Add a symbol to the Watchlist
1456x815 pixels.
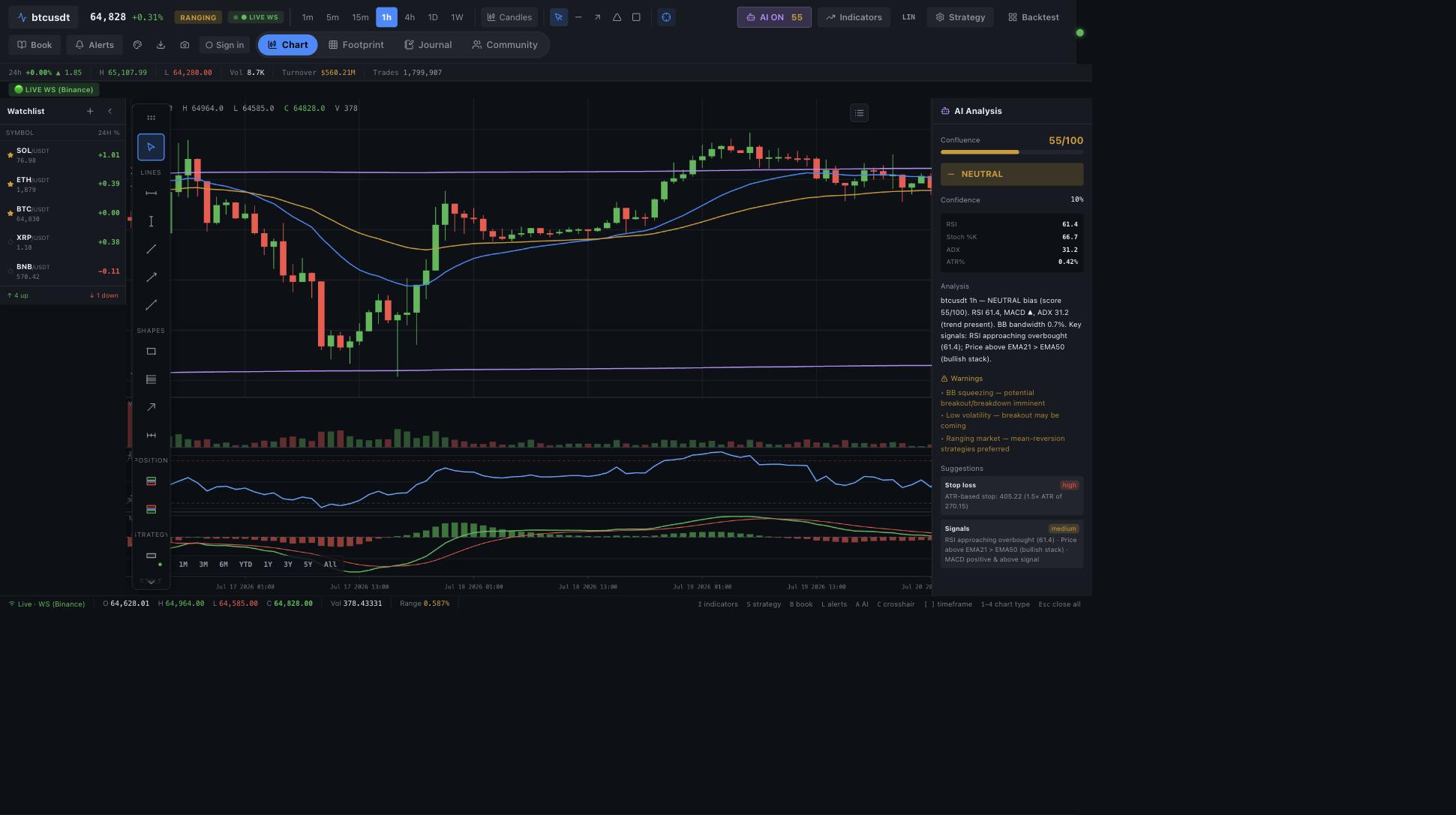coord(90,112)
